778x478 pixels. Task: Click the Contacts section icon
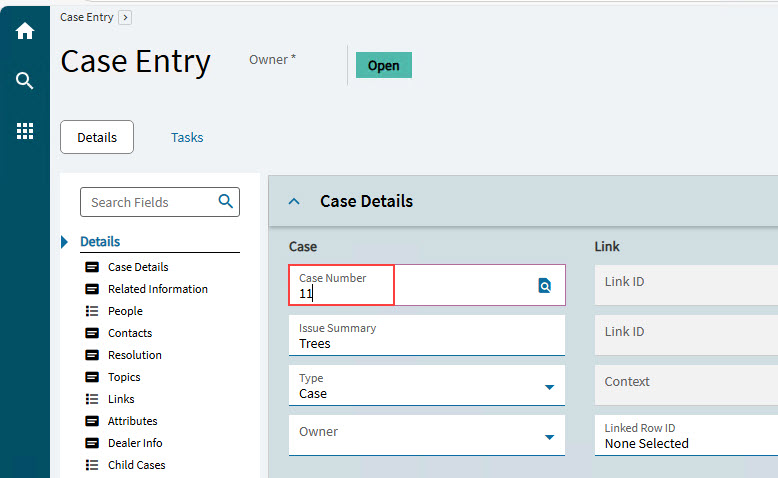point(92,333)
